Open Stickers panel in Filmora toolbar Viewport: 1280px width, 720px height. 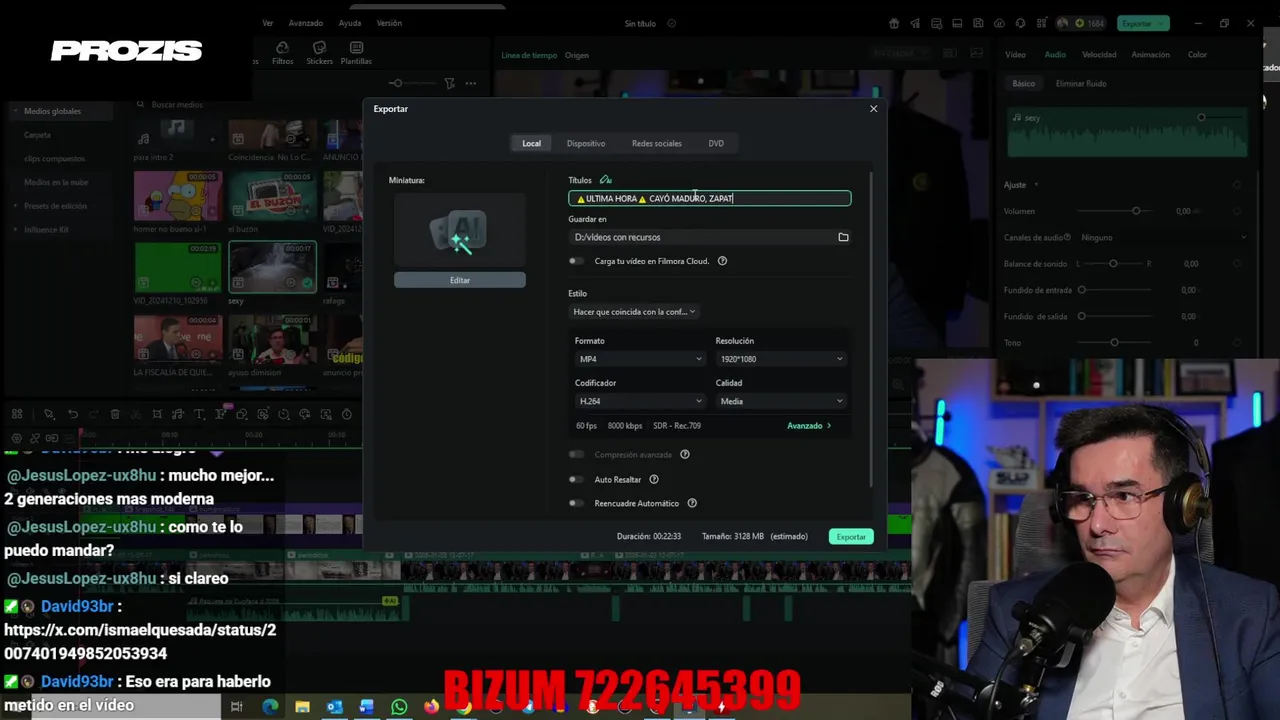tap(319, 53)
